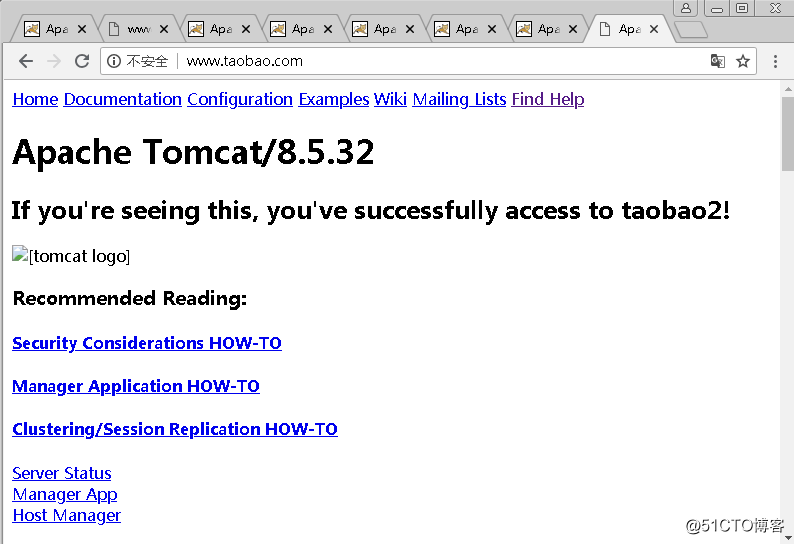Open the Manager App link
Viewport: 794px width, 544px height.
coord(65,494)
